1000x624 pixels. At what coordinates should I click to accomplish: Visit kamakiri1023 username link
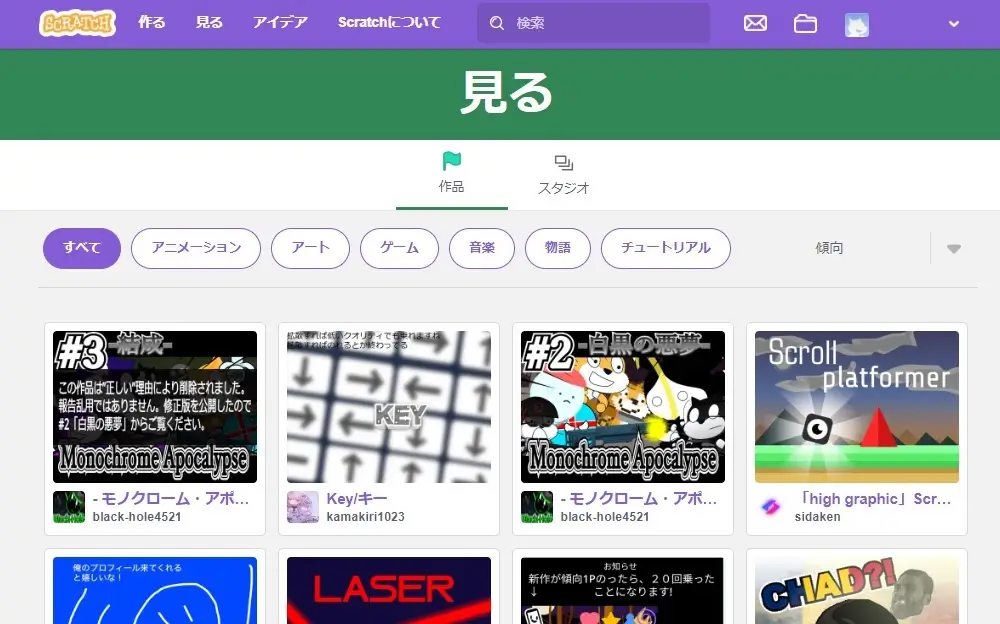coord(365,517)
